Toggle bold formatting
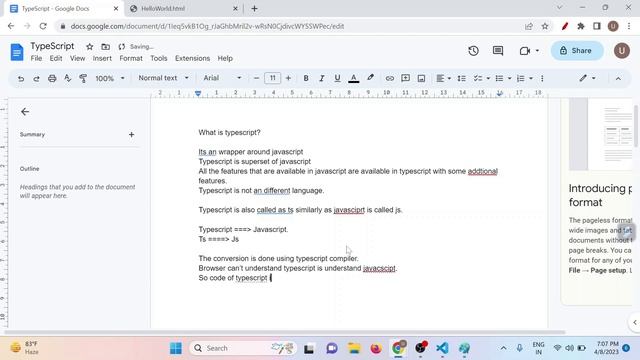The width and height of the screenshot is (640, 360). coord(306,78)
